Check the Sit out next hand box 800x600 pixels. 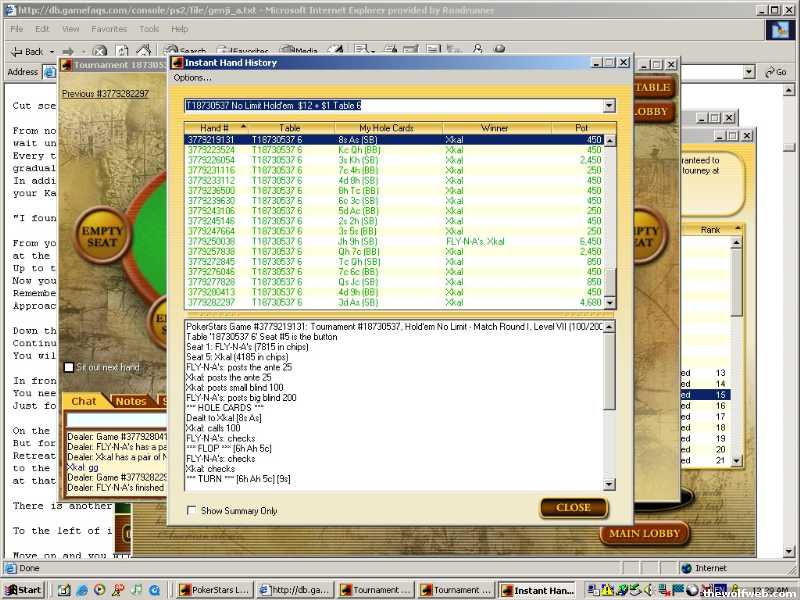[x=69, y=367]
